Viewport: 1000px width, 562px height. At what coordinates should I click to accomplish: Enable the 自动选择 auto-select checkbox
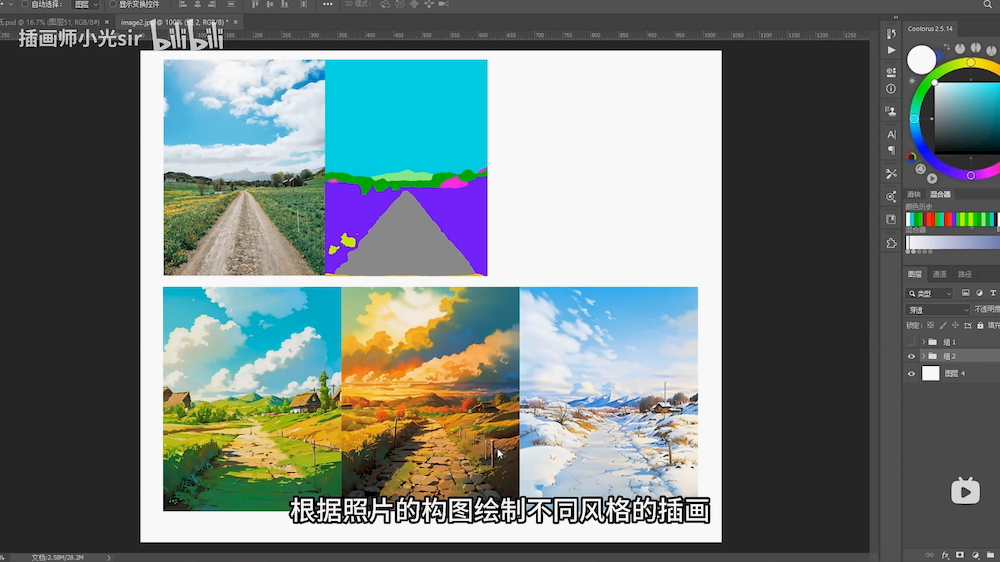pos(23,5)
